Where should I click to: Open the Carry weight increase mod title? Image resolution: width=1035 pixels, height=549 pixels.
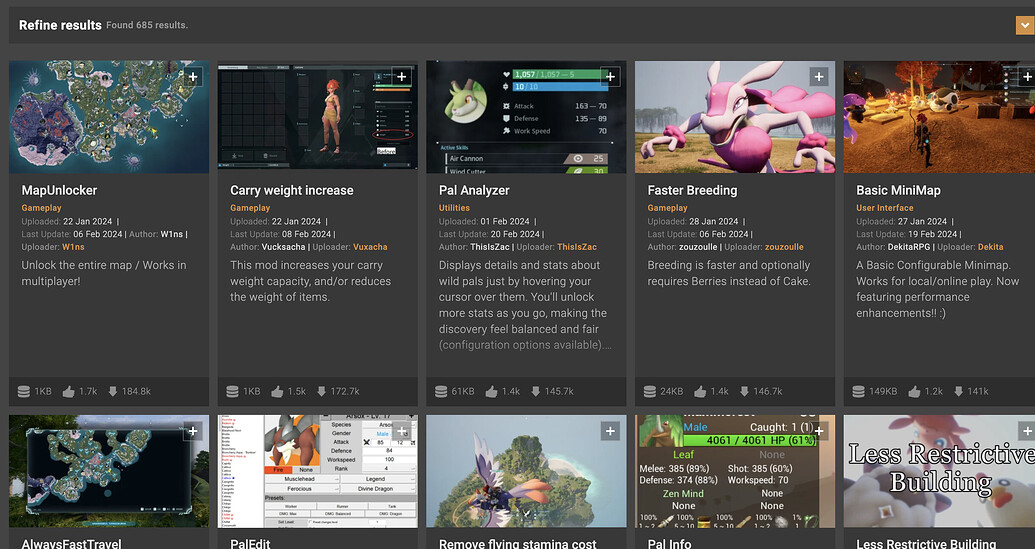[292, 190]
